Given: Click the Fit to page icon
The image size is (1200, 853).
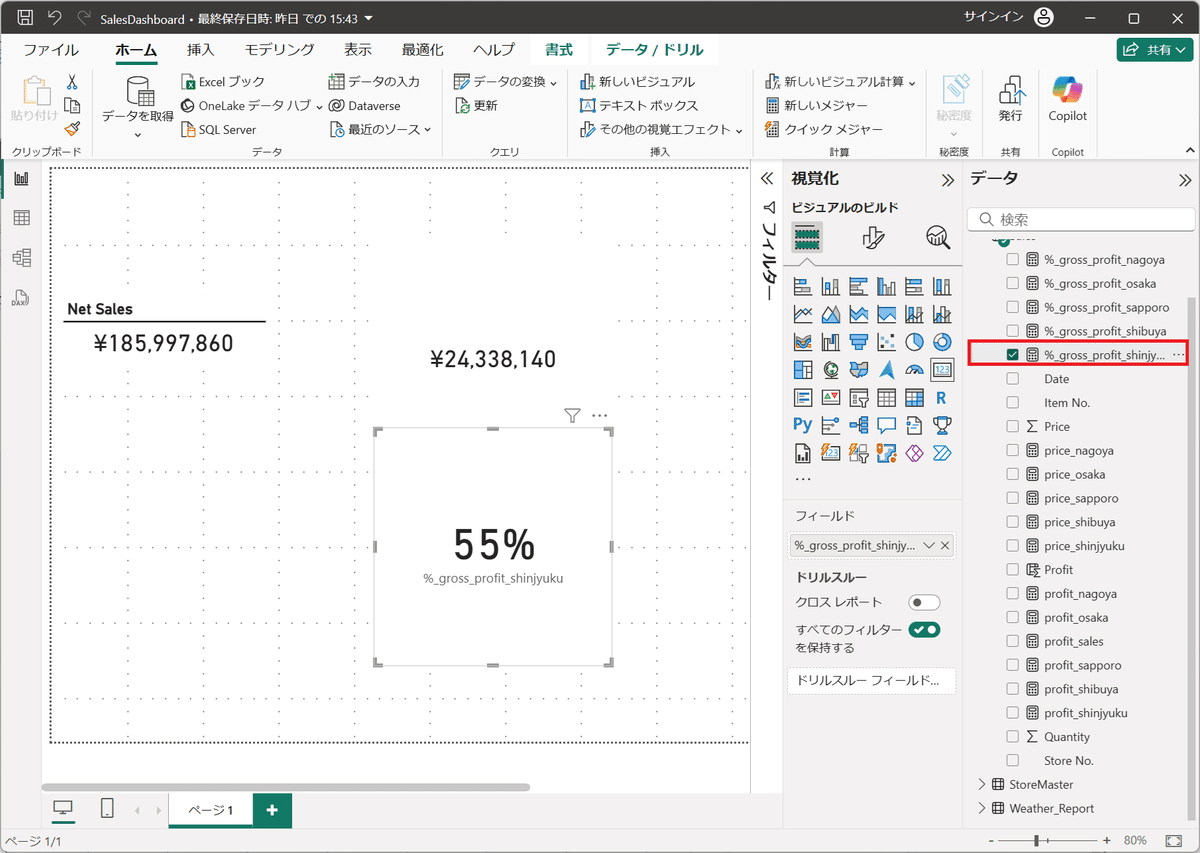Looking at the screenshot, I should (1174, 841).
